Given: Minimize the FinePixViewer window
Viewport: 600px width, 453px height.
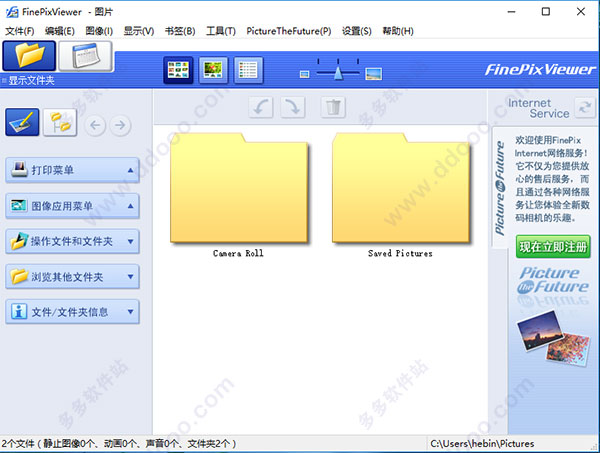Looking at the screenshot, I should pos(511,12).
